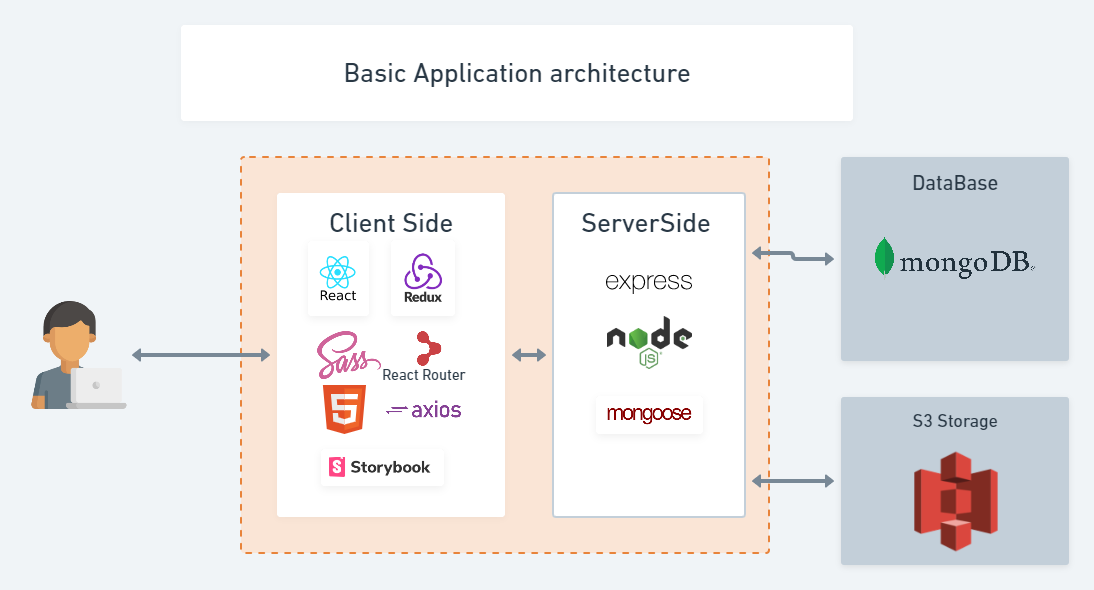The height and width of the screenshot is (590, 1094).
Task: Select the "React Router" text label
Action: pyautogui.click(x=424, y=375)
